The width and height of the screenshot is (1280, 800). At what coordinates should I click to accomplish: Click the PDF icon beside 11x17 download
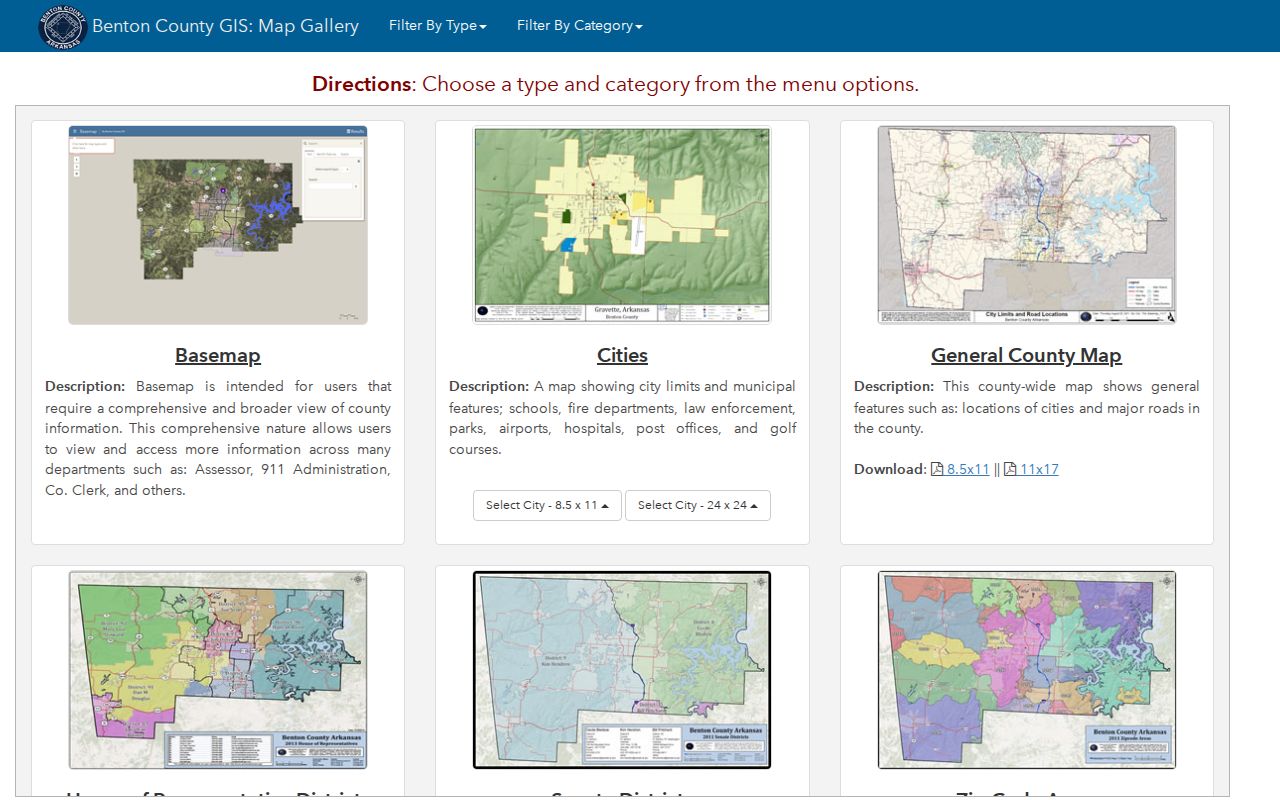(x=1010, y=469)
